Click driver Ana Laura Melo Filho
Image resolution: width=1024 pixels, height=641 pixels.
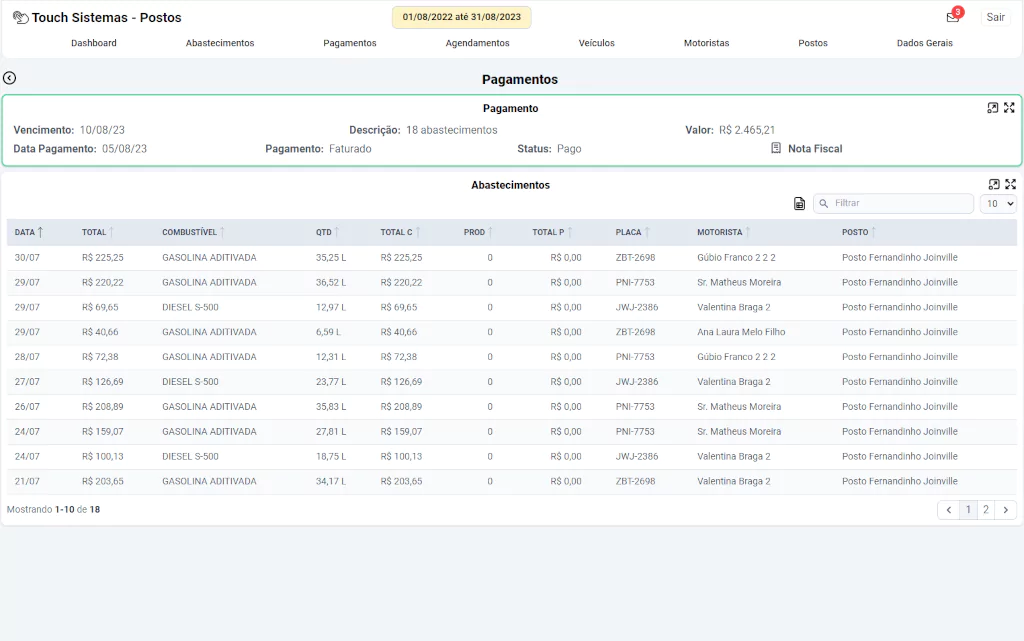[741, 332]
